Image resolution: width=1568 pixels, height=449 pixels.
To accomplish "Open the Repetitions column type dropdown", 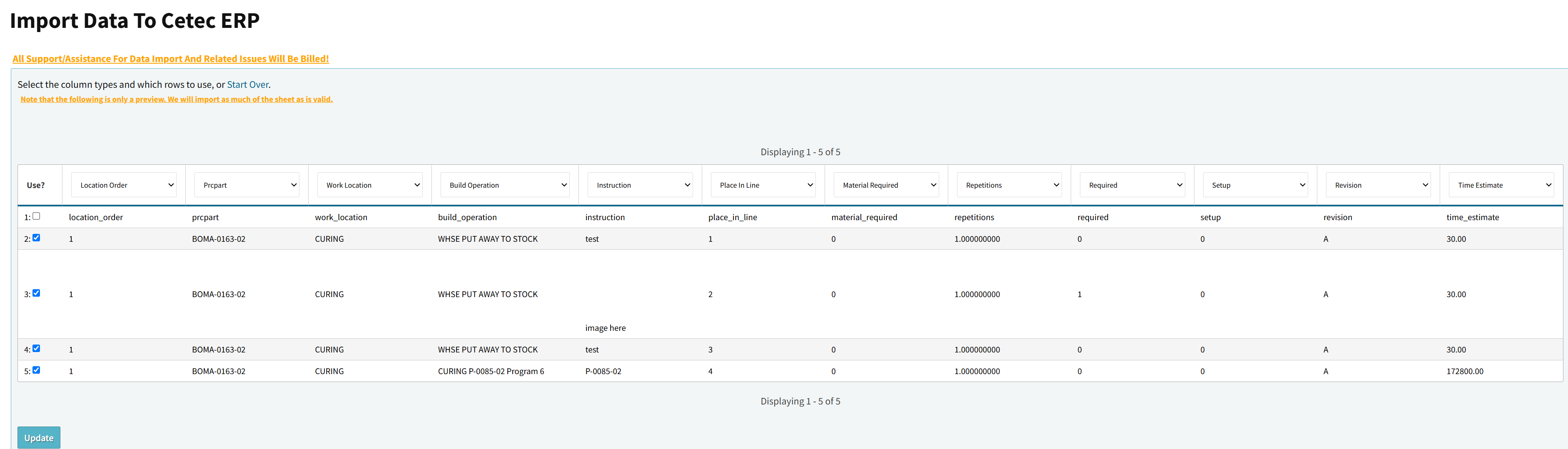I will pyautogui.click(x=1009, y=185).
